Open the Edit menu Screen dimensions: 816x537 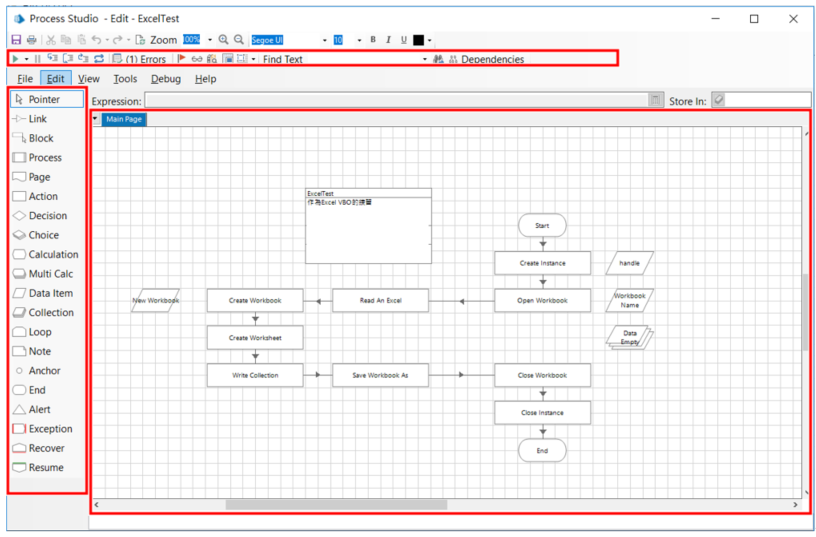pyautogui.click(x=56, y=79)
